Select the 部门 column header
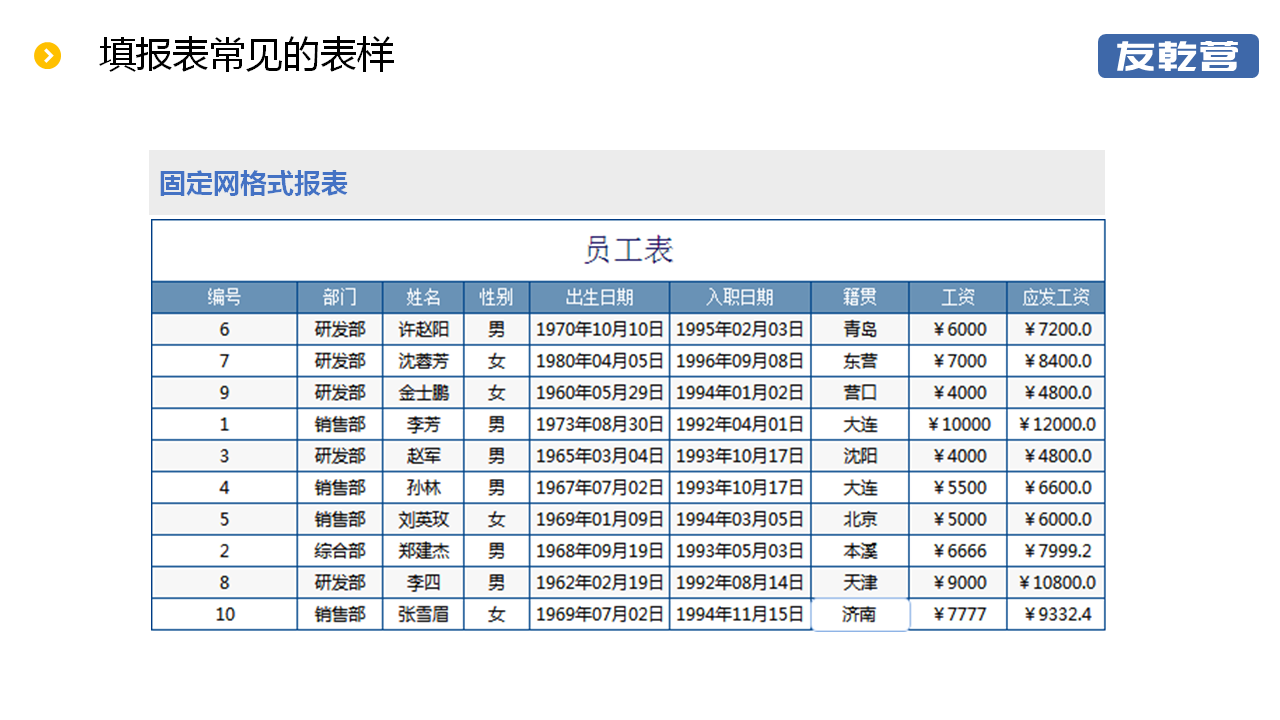 pos(340,297)
